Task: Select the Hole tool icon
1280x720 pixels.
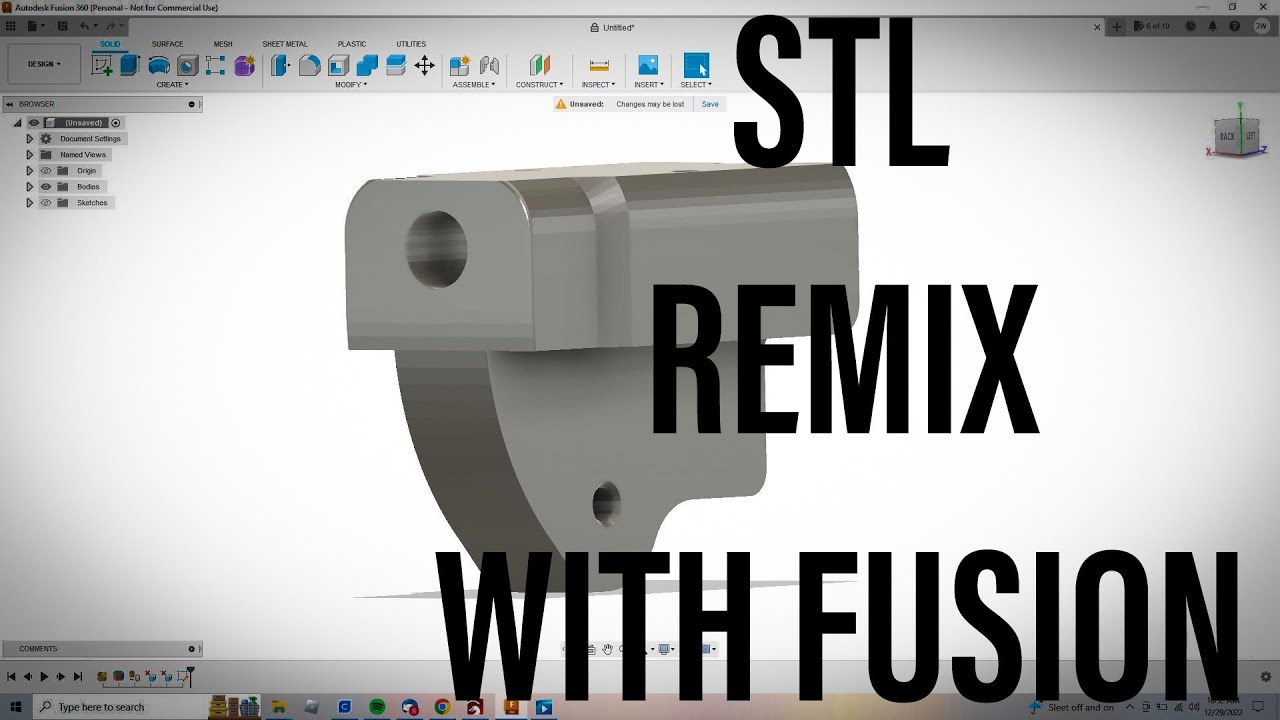Action: 187,66
